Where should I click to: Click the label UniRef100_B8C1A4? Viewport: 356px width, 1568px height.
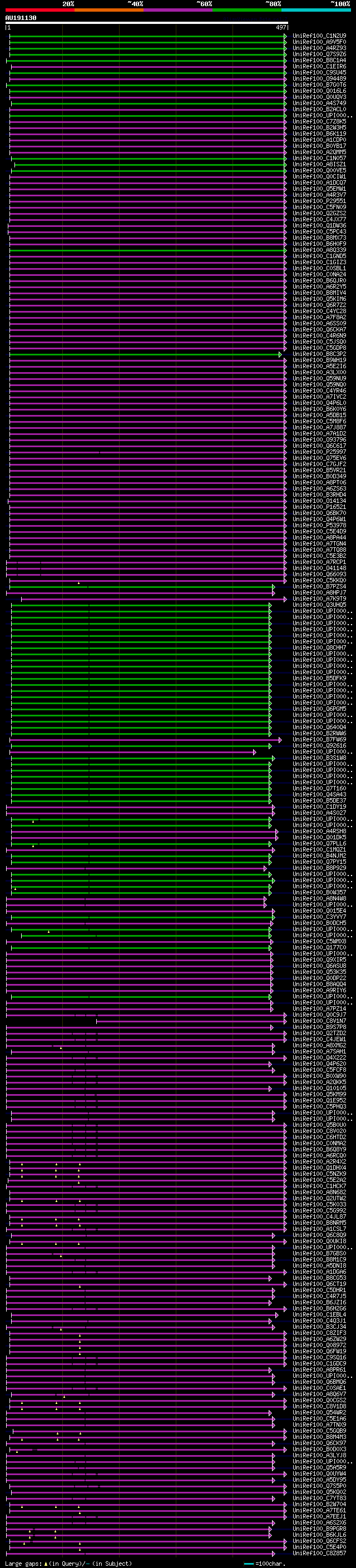pyautogui.click(x=319, y=60)
